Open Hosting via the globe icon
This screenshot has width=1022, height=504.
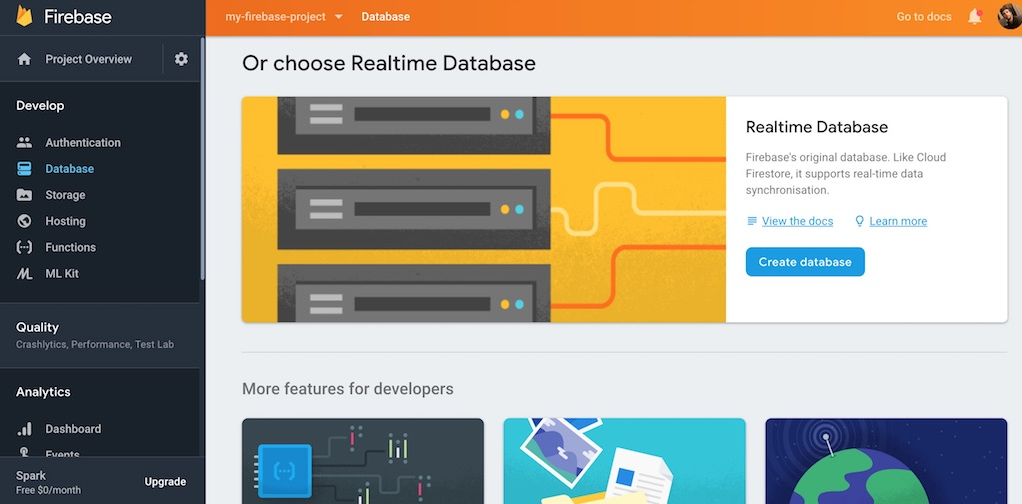pos(24,221)
